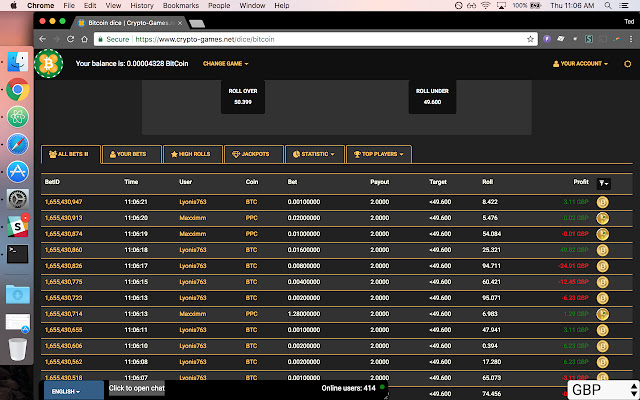Expand the YOUR ACCOUNT dropdown
The height and width of the screenshot is (400, 640).
[580, 64]
